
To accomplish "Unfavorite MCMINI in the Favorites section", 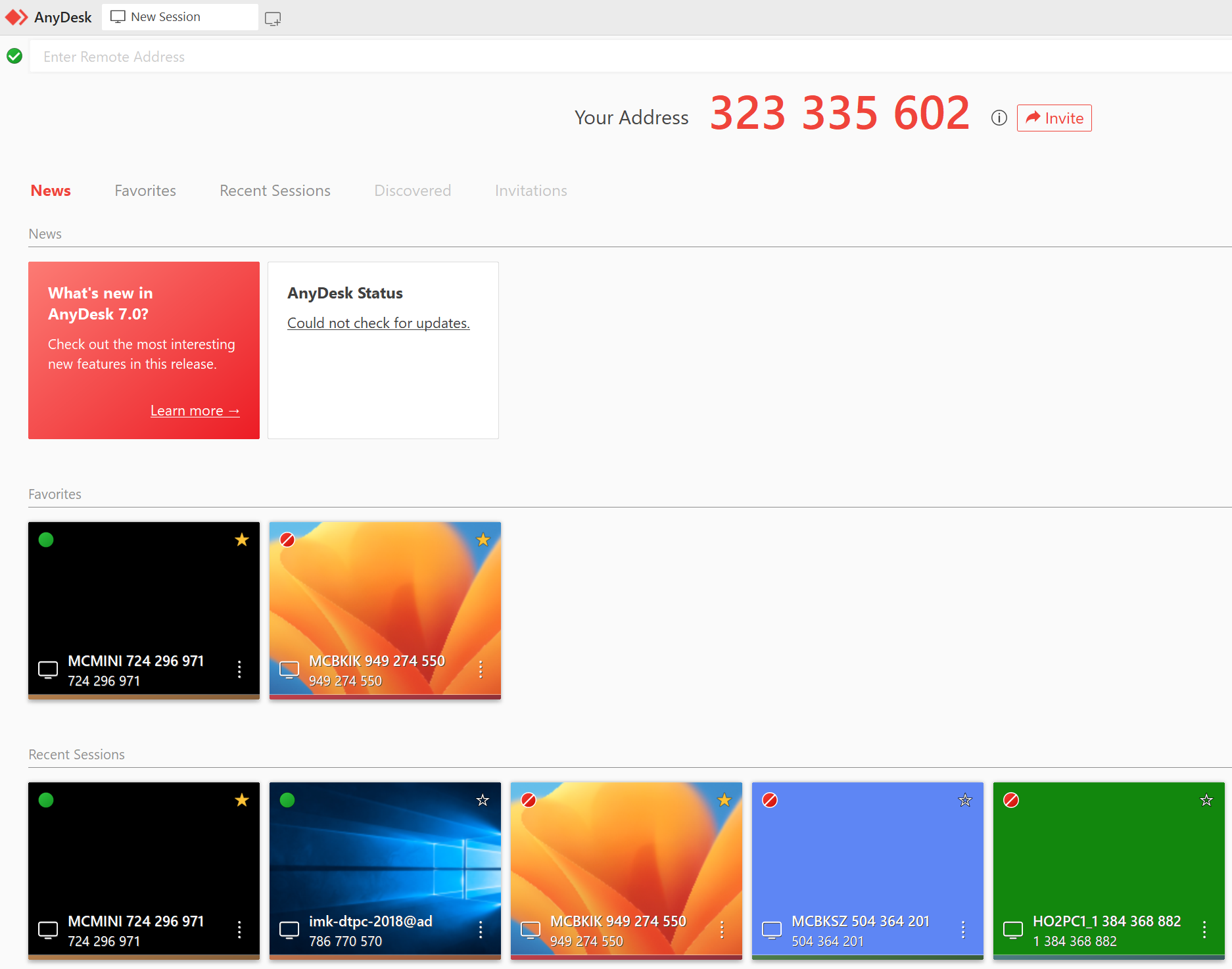I will click(242, 540).
